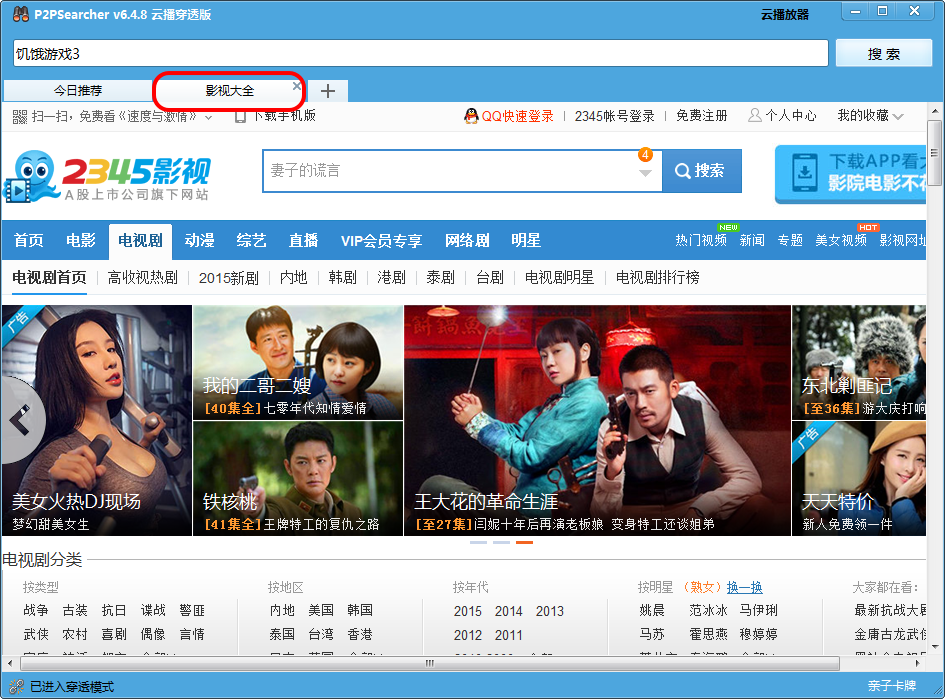
Task: Click the orange 4 notification badge
Action: (x=645, y=154)
